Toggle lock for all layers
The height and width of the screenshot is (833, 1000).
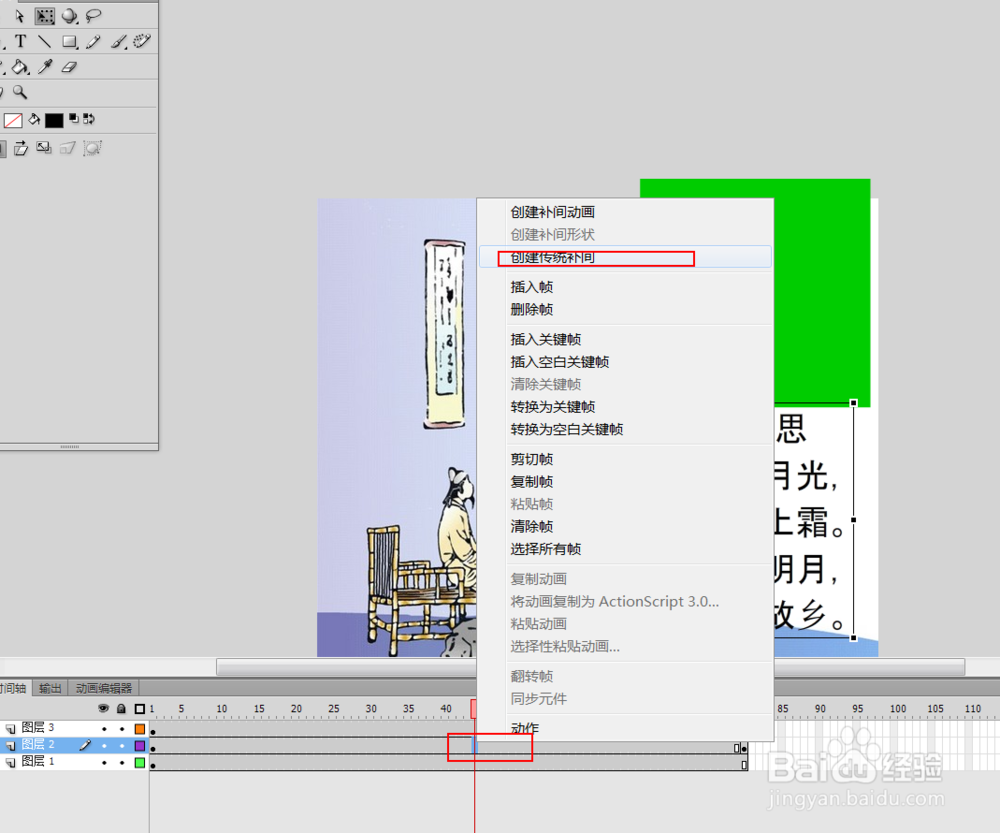121,709
